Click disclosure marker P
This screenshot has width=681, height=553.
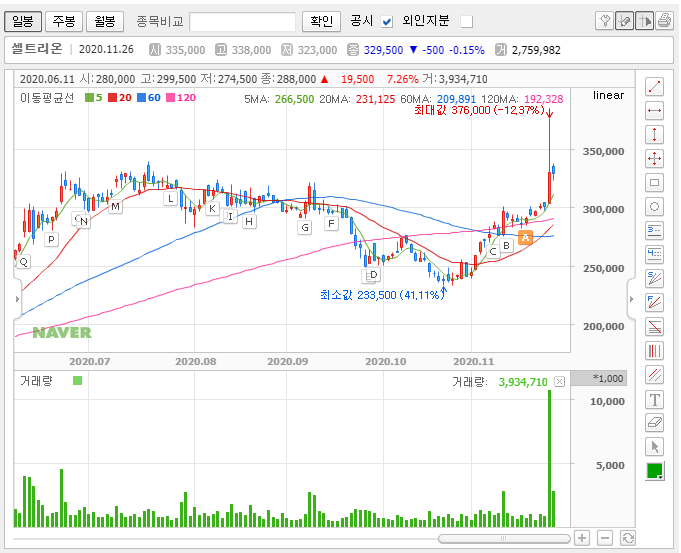(52, 239)
